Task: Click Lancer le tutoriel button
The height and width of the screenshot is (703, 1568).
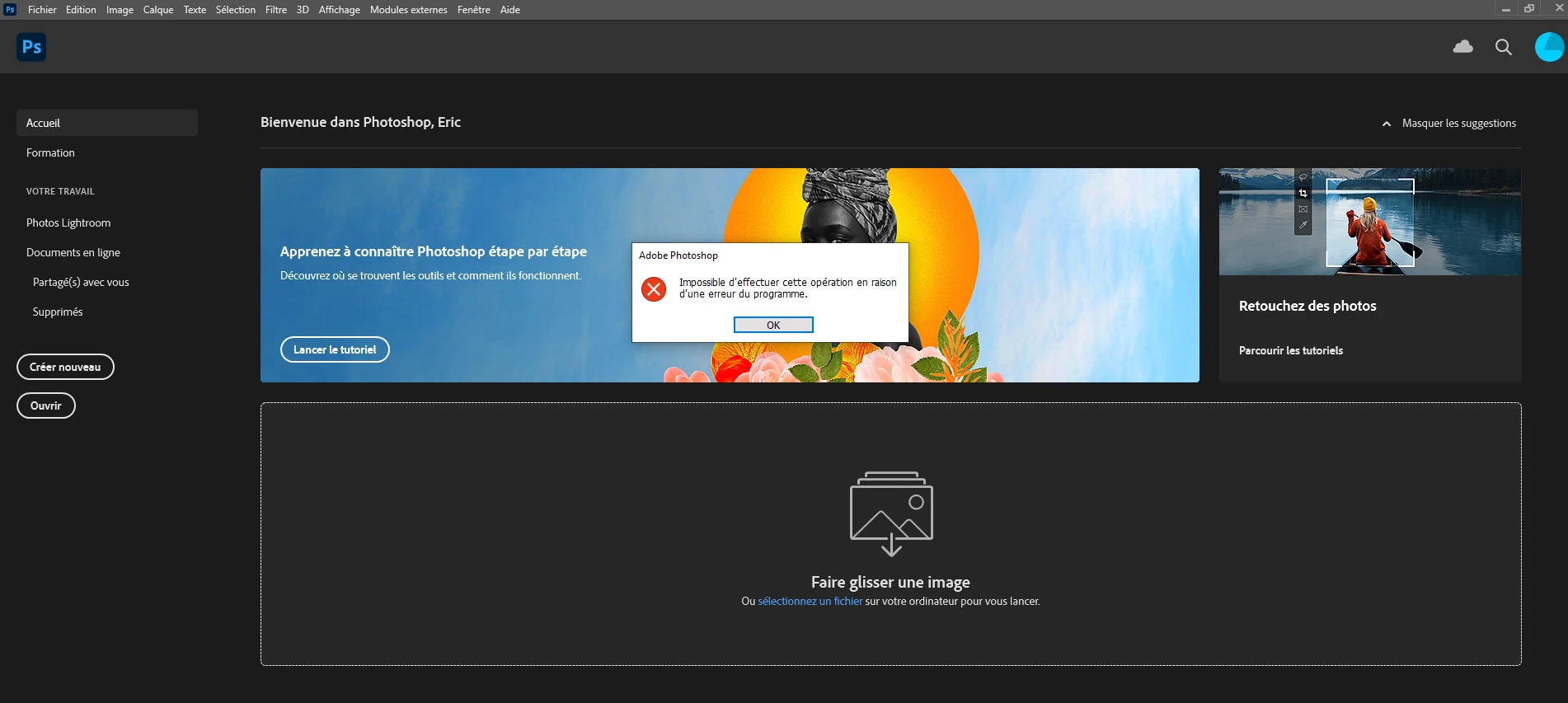Action: click(335, 349)
